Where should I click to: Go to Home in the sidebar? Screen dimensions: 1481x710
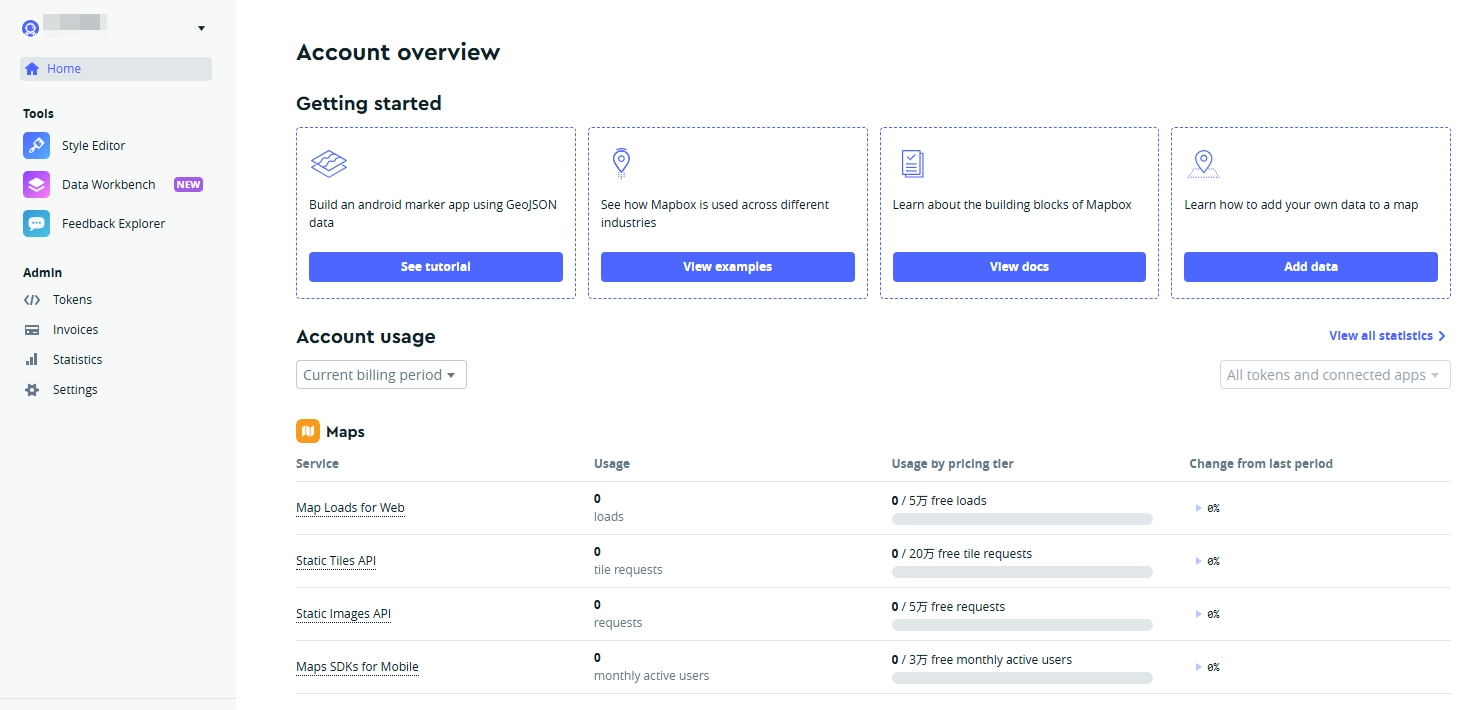[116, 69]
